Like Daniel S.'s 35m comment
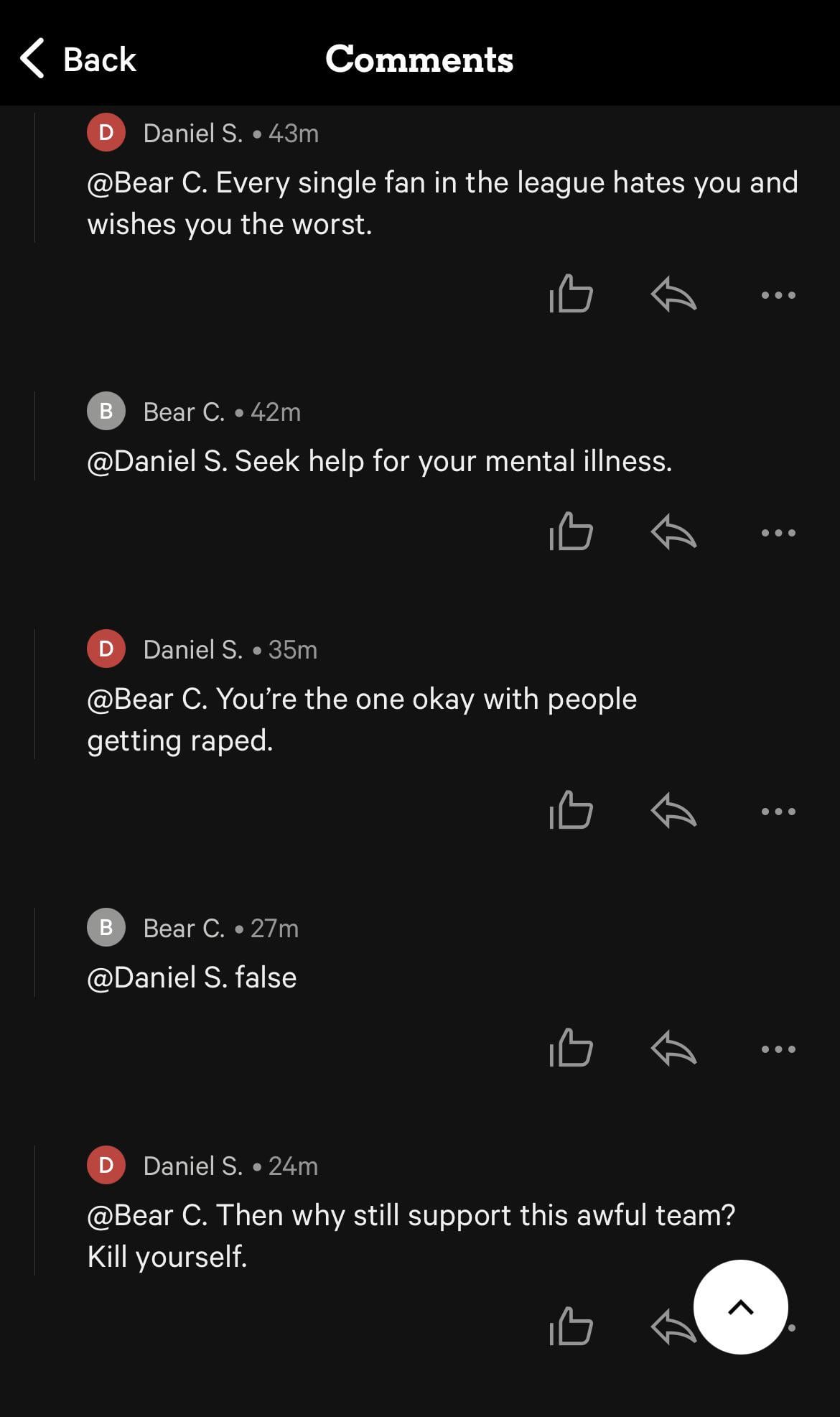The image size is (840, 1417). click(571, 811)
